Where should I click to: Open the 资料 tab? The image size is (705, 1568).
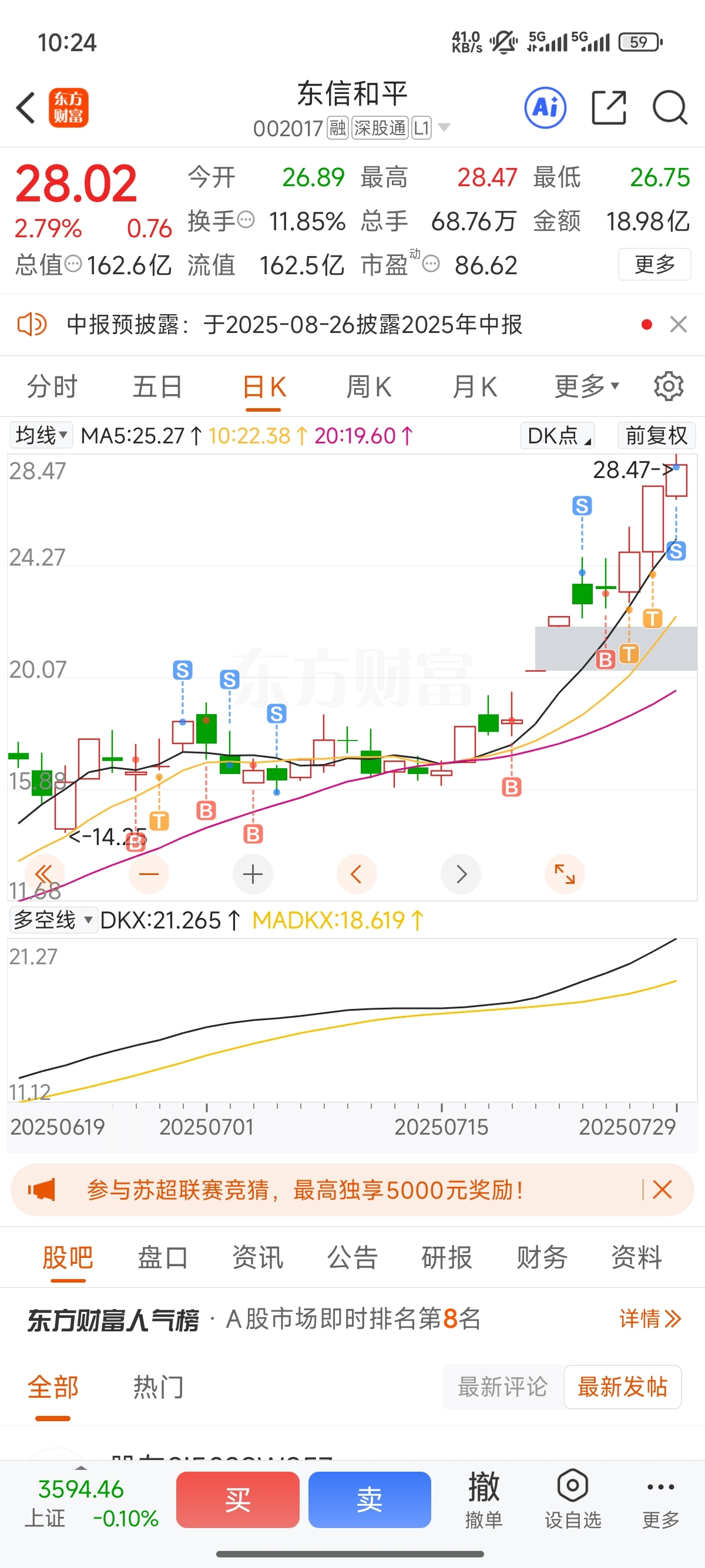(x=637, y=1257)
